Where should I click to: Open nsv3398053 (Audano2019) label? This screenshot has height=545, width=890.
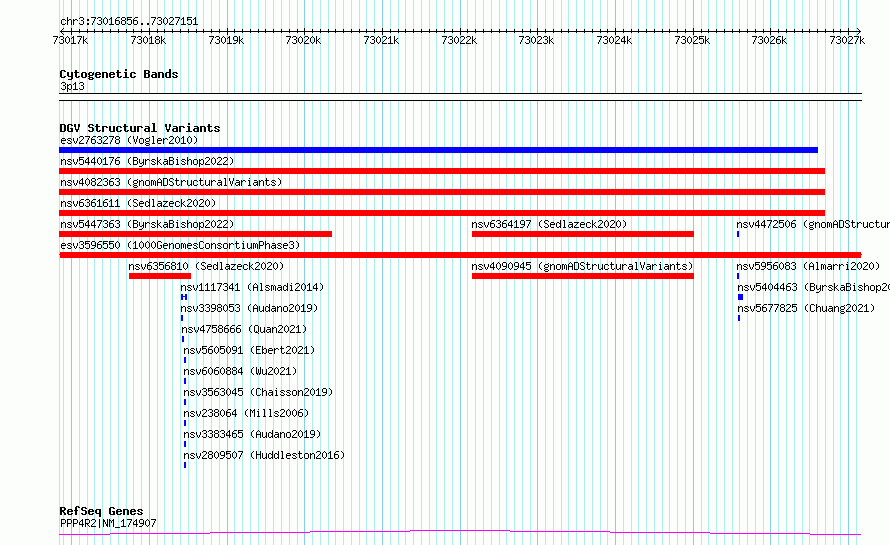click(249, 308)
